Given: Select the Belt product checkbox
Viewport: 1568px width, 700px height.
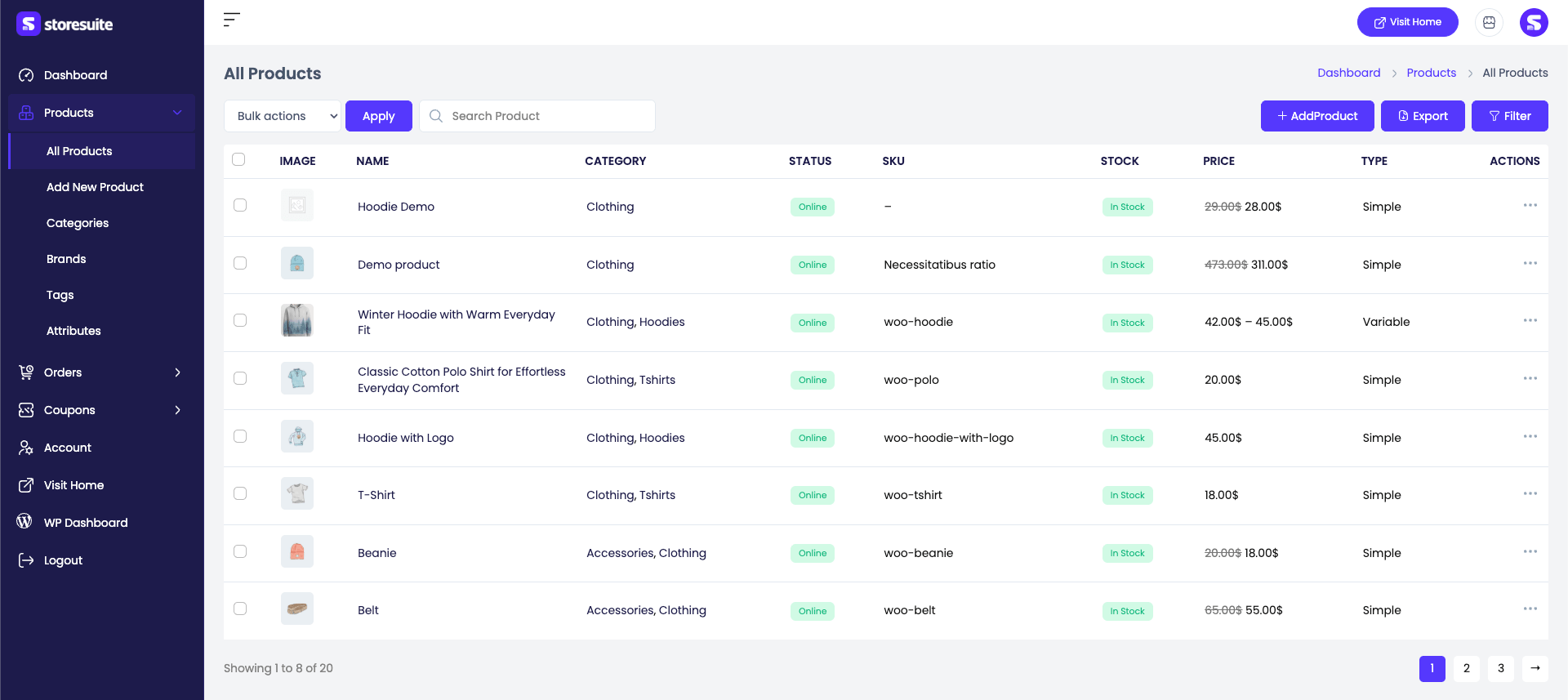Looking at the screenshot, I should tap(240, 609).
